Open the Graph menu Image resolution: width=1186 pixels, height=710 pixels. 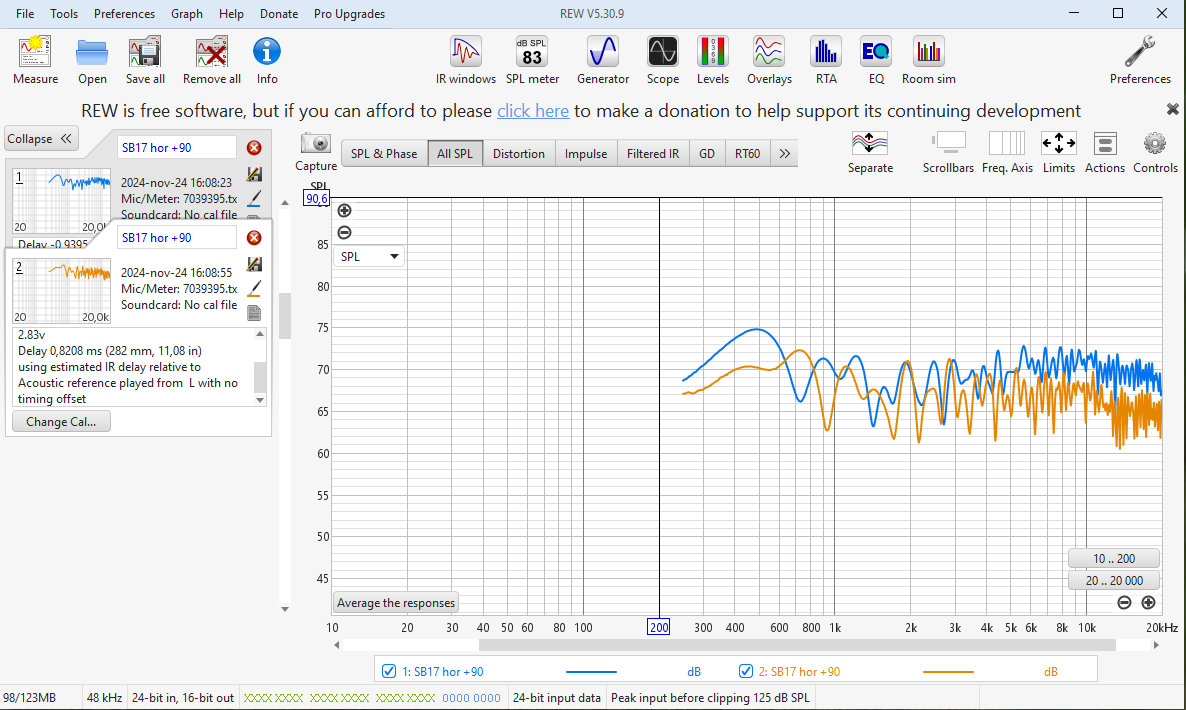coord(186,14)
